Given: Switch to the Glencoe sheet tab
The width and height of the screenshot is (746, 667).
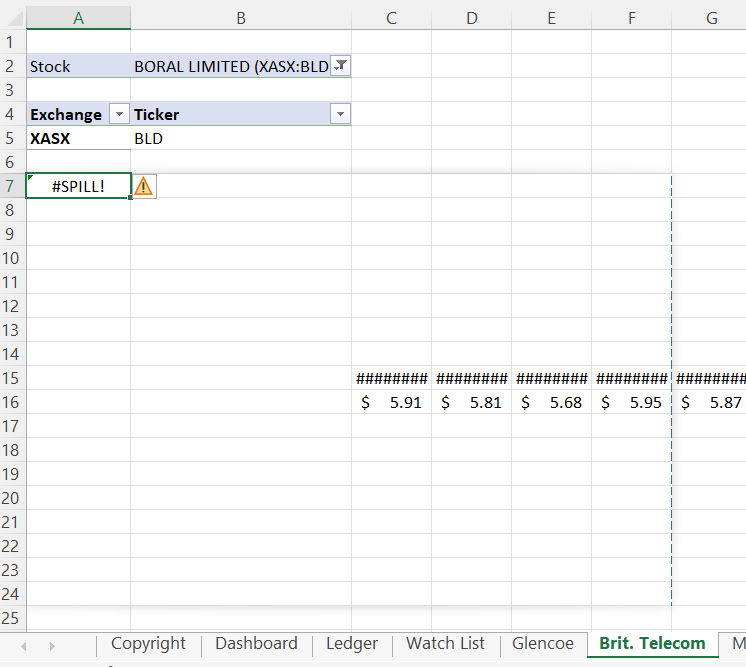Looking at the screenshot, I should (543, 643).
